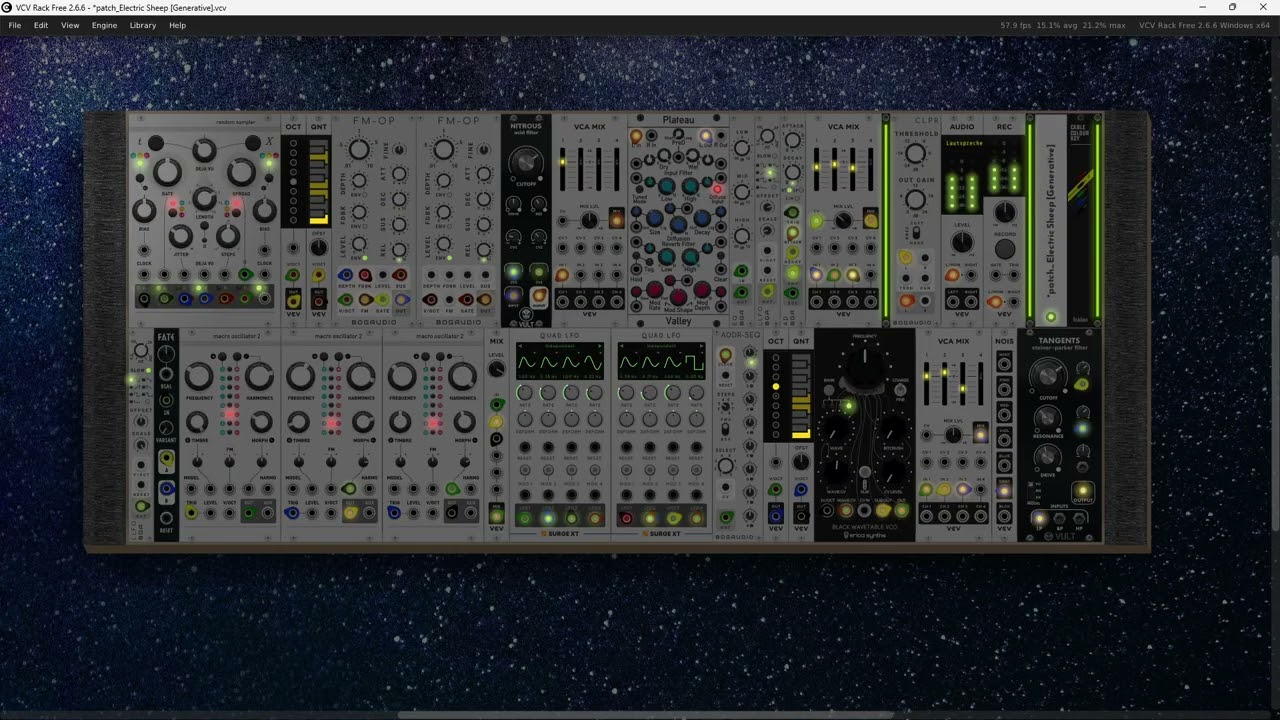Viewport: 1280px width, 720px height.
Task: Click the Plateau L Out jack
Action: tap(706, 135)
